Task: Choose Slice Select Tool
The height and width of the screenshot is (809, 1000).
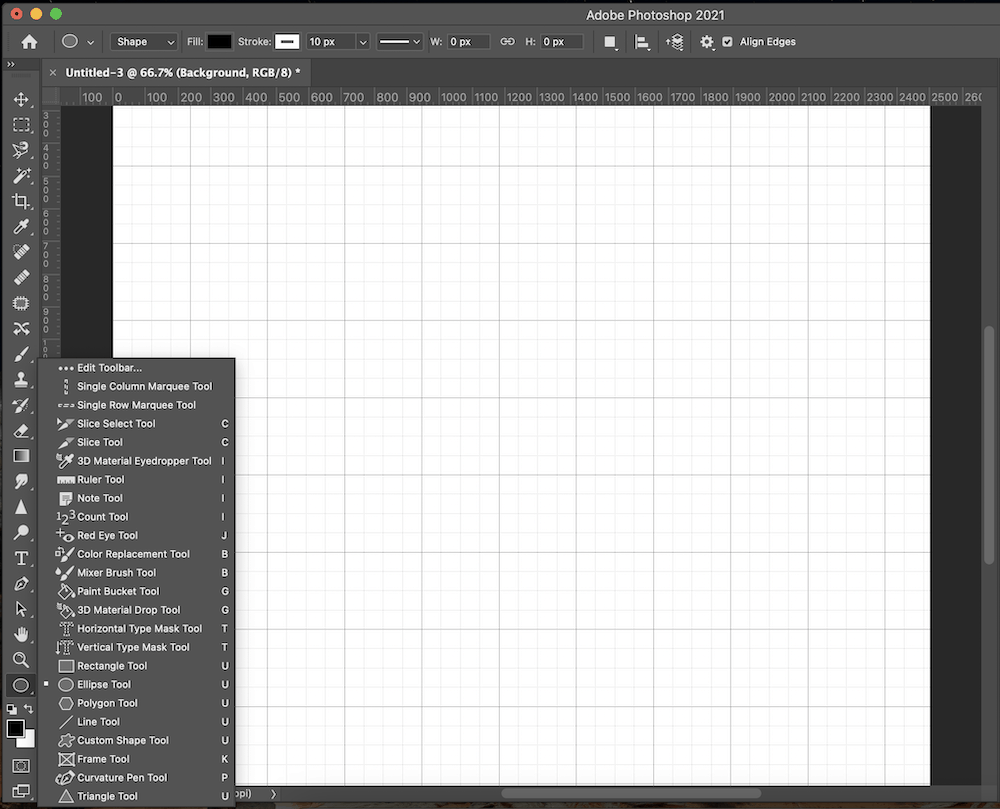Action: click(136, 423)
